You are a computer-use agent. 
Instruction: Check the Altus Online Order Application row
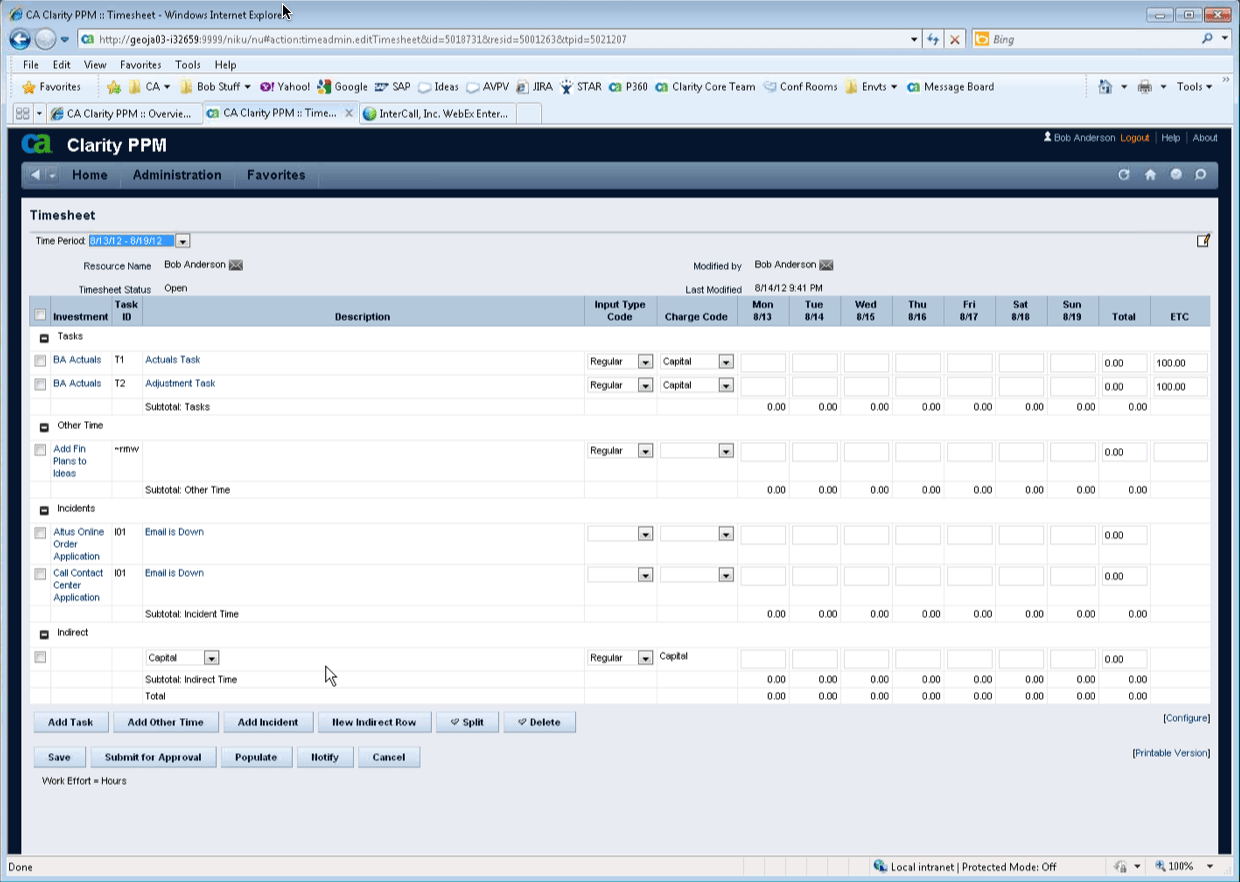(x=40, y=533)
